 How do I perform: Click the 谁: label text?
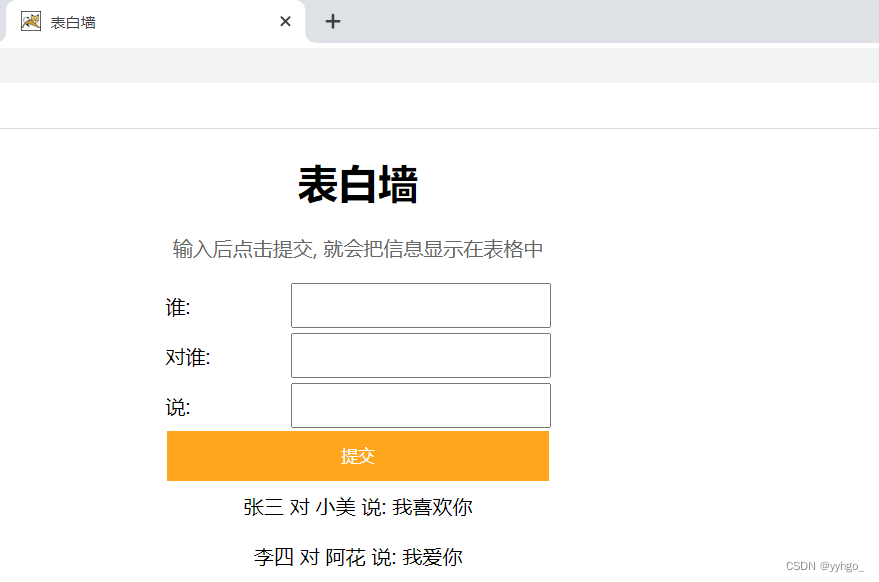176,305
